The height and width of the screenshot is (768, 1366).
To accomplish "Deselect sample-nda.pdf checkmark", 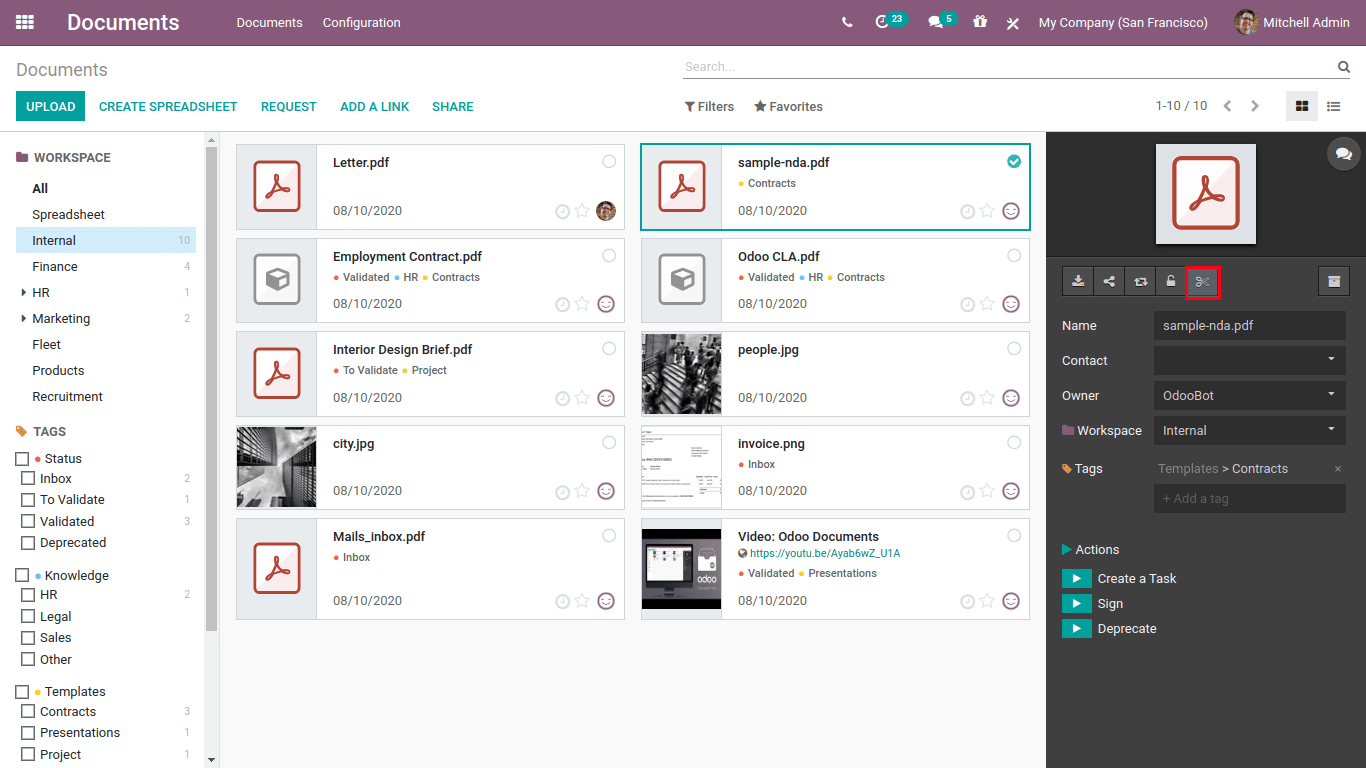I will pos(1014,161).
